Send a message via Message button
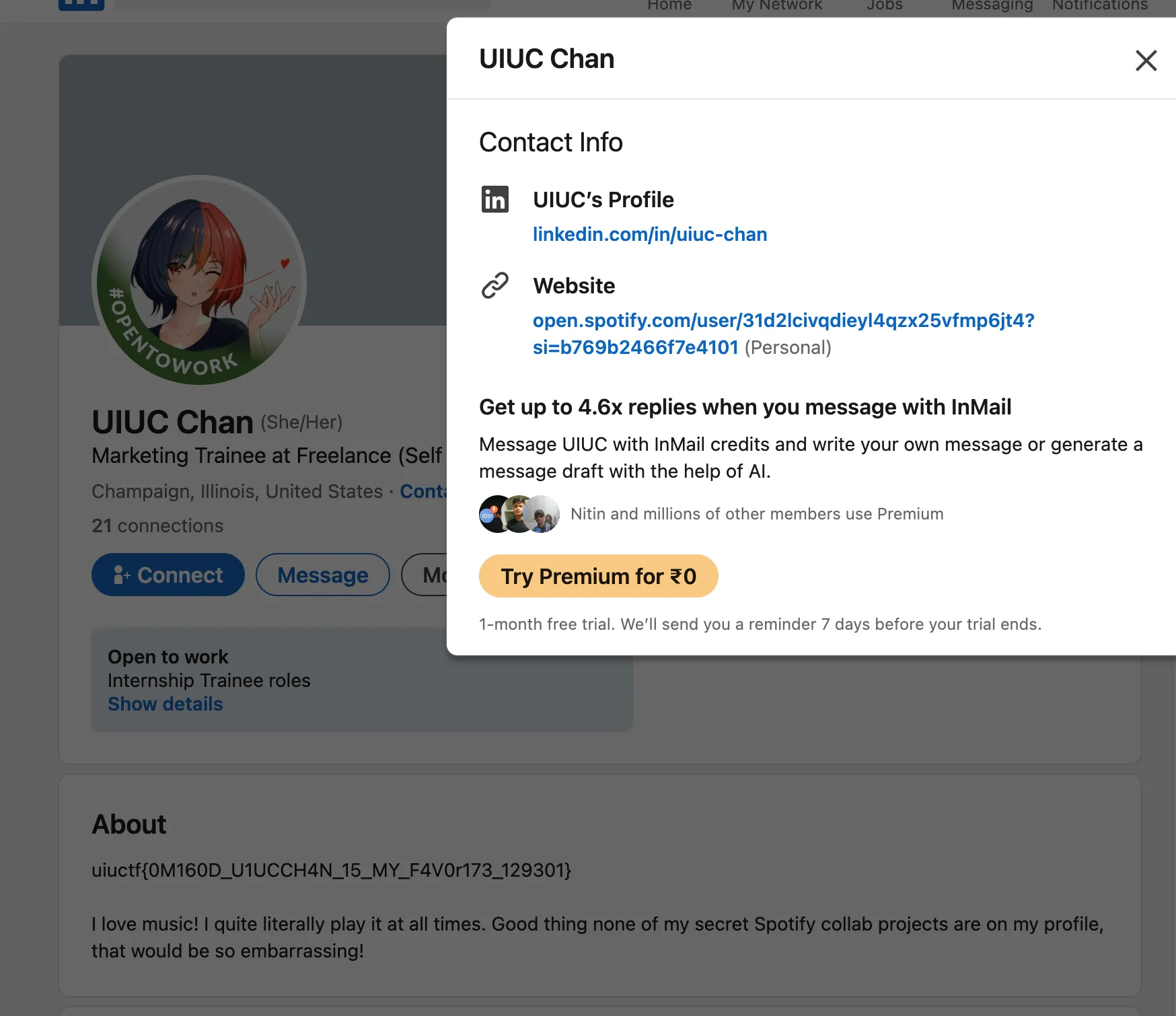1176x1016 pixels. (322, 575)
